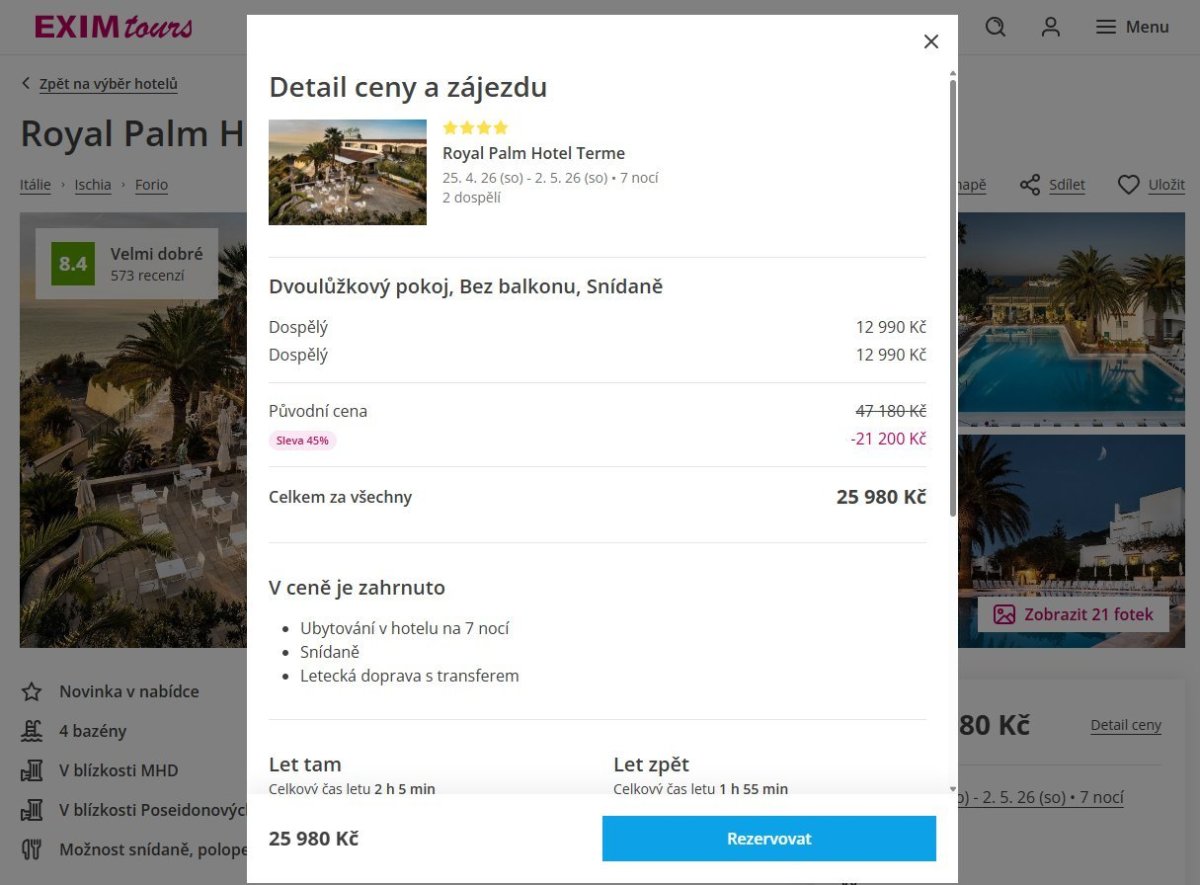
Task: Open the Detail ceny link
Action: (1126, 725)
